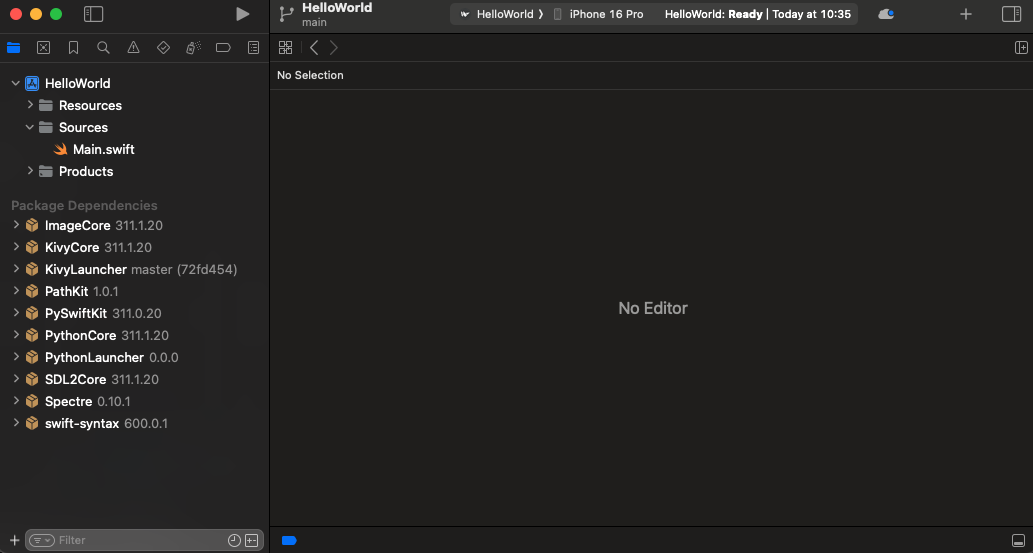1033x553 pixels.
Task: Open the Library with plus button
Action: click(x=965, y=14)
